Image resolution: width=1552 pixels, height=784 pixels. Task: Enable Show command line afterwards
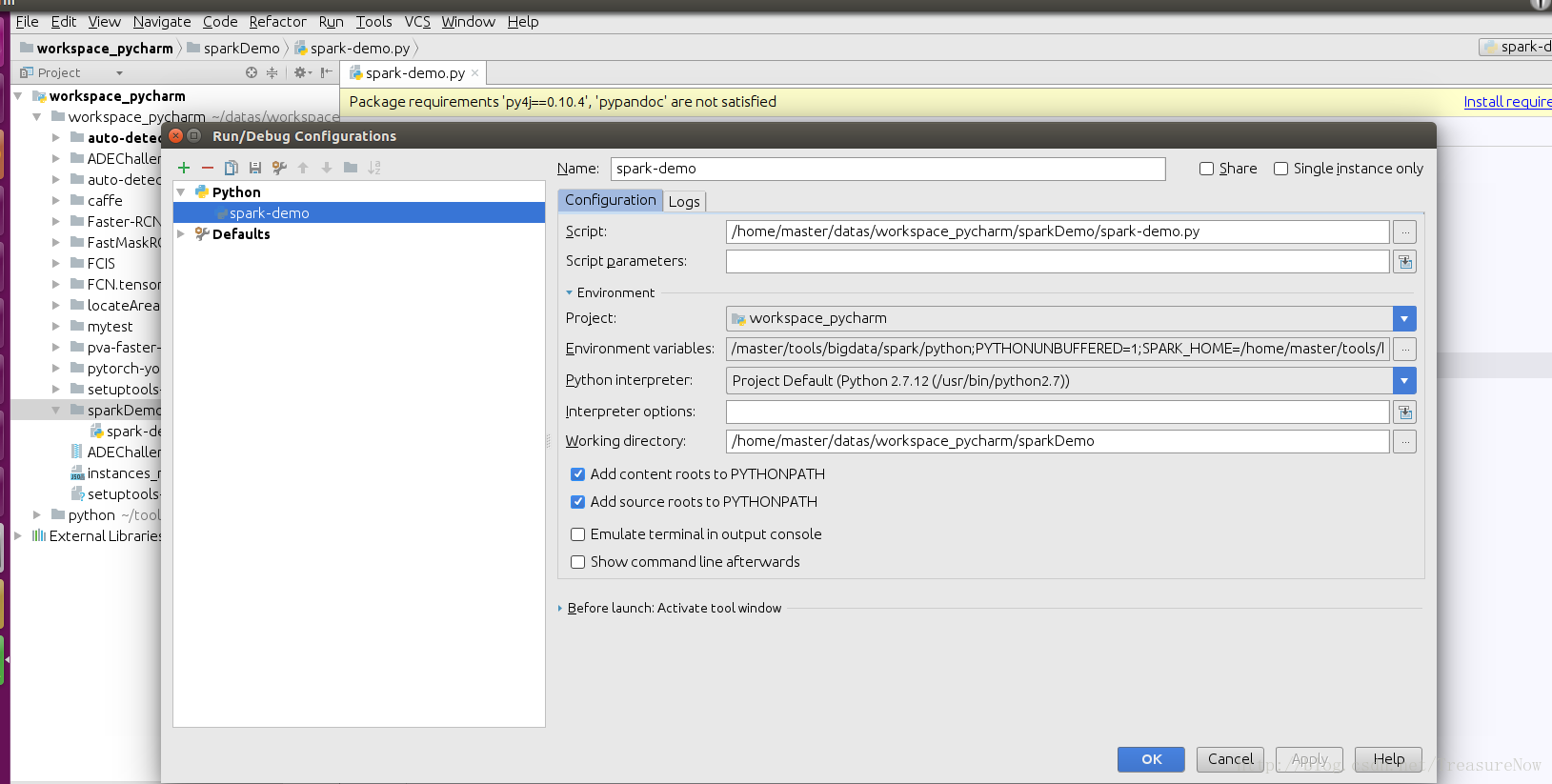(577, 562)
